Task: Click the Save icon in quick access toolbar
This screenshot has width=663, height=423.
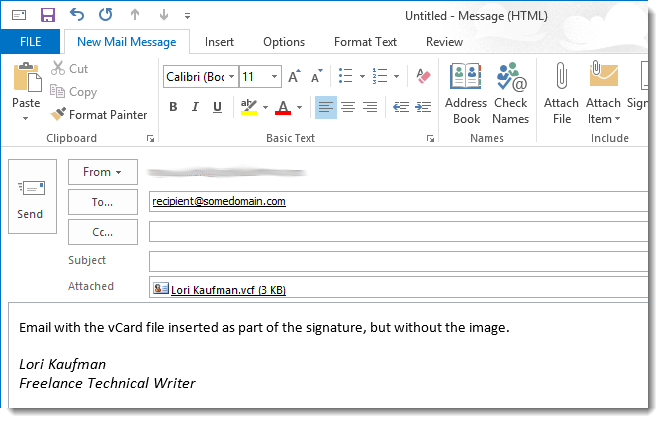Action: coord(47,15)
